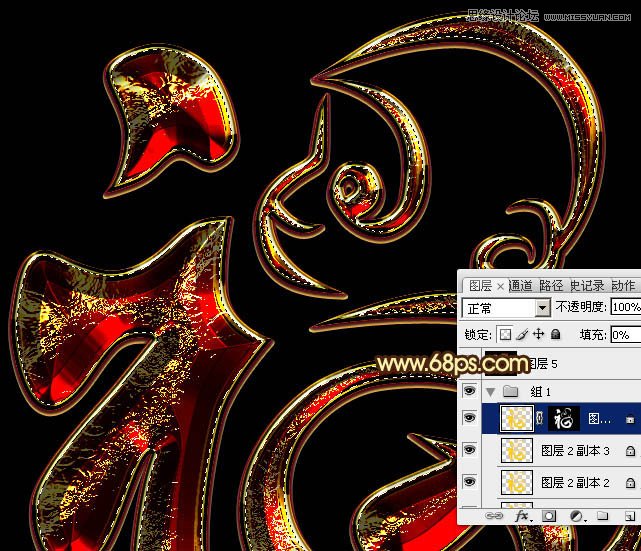
Task: Click the lock icon on 图层 2 副本 3
Action: coord(630,451)
